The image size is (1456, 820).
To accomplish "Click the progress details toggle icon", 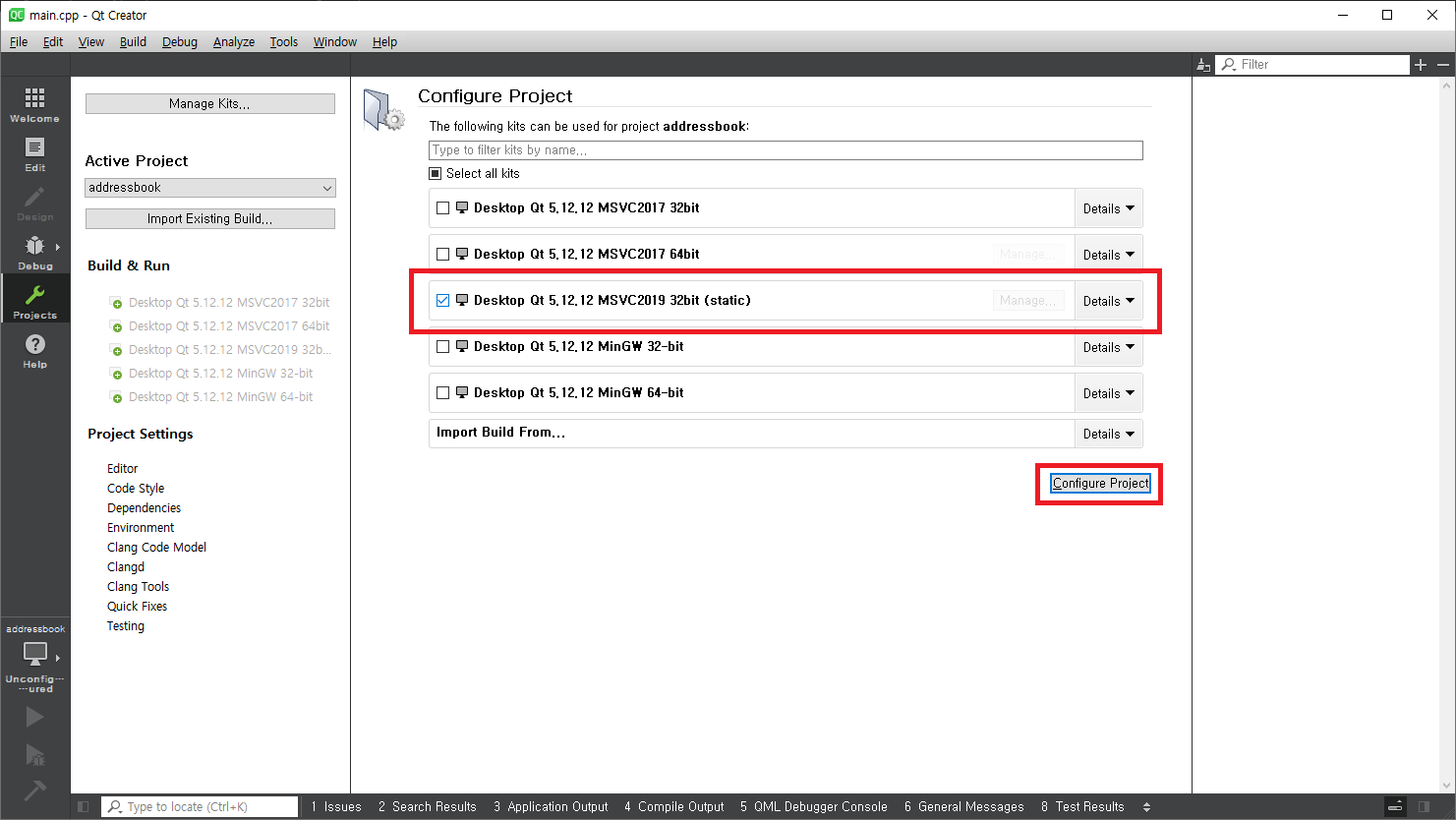I will 1395,806.
